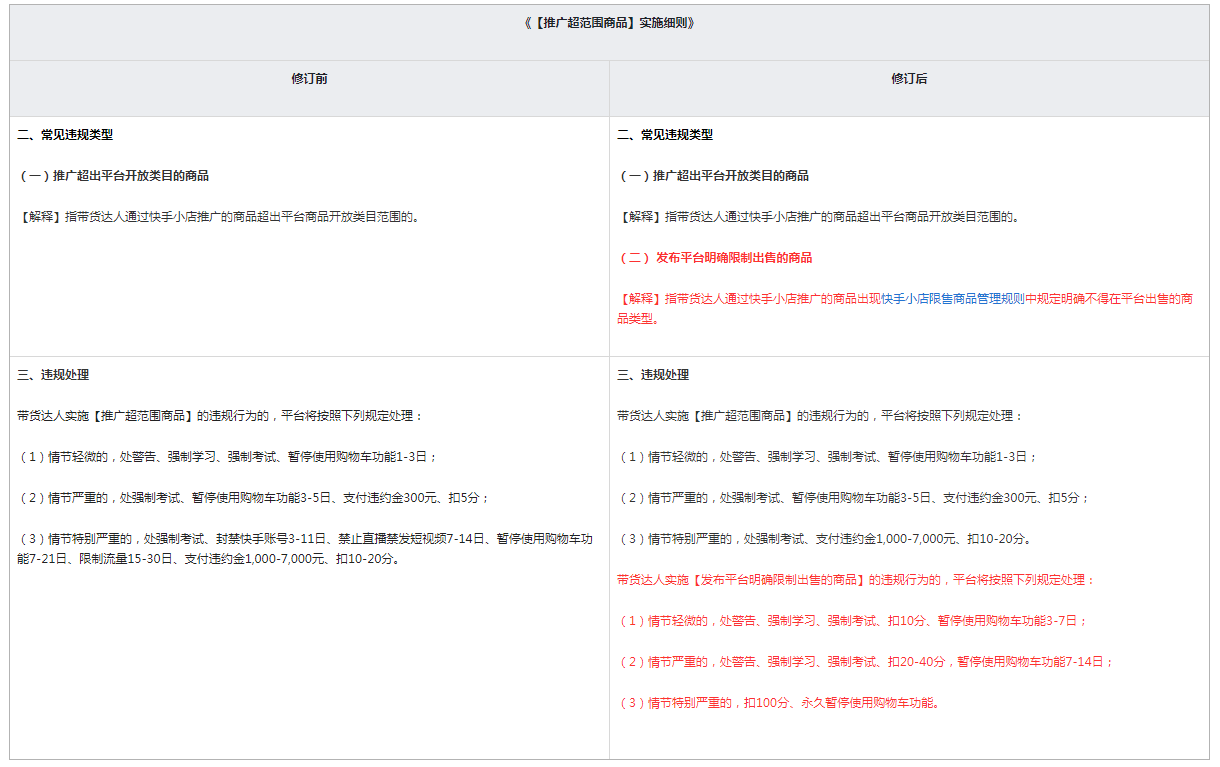Select the title 《【推广超范围商品】实施细则》
1220x767 pixels.
[x=609, y=23]
